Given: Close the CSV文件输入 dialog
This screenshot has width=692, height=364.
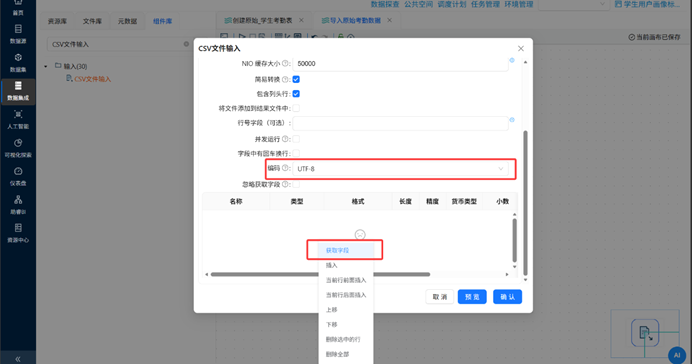Looking at the screenshot, I should coord(521,49).
